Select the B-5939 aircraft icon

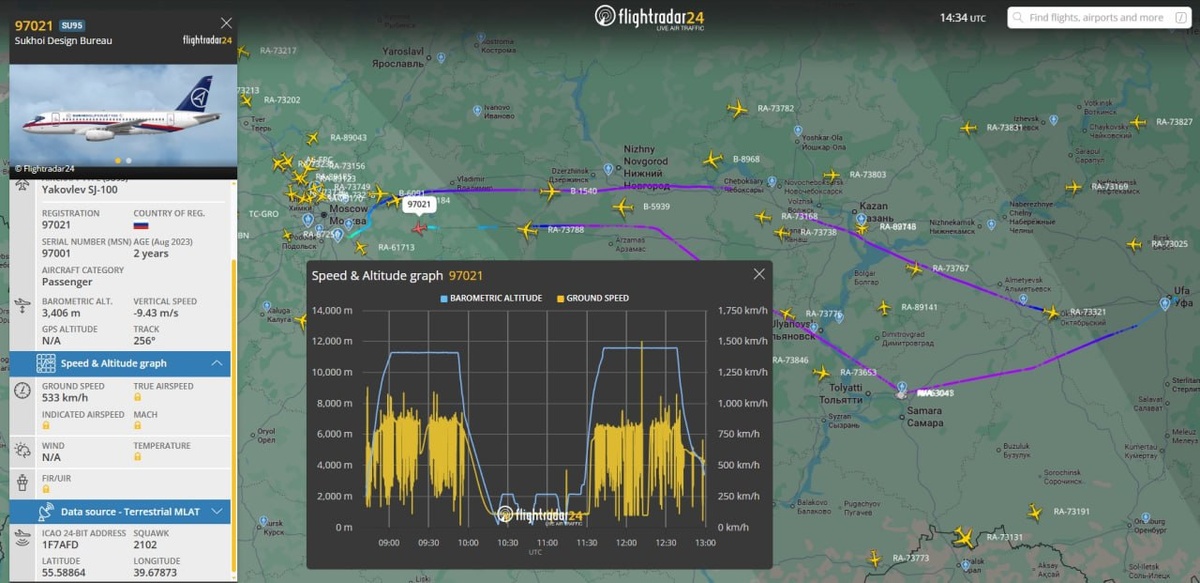coord(623,207)
